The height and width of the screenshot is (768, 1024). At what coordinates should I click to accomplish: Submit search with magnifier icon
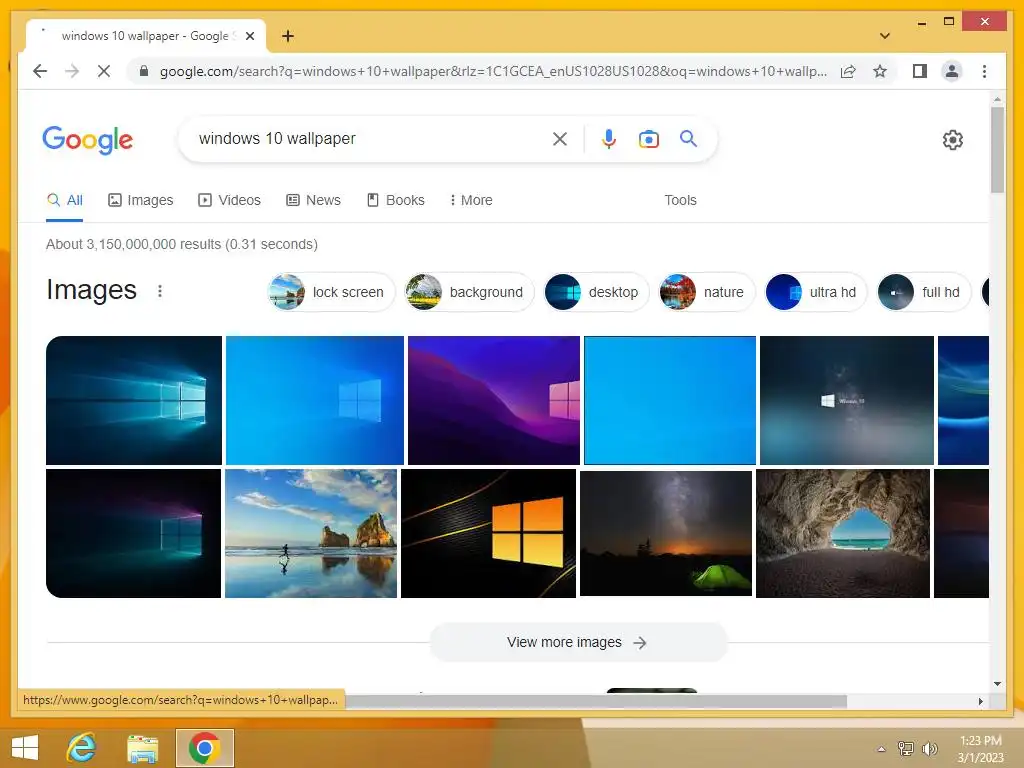688,138
